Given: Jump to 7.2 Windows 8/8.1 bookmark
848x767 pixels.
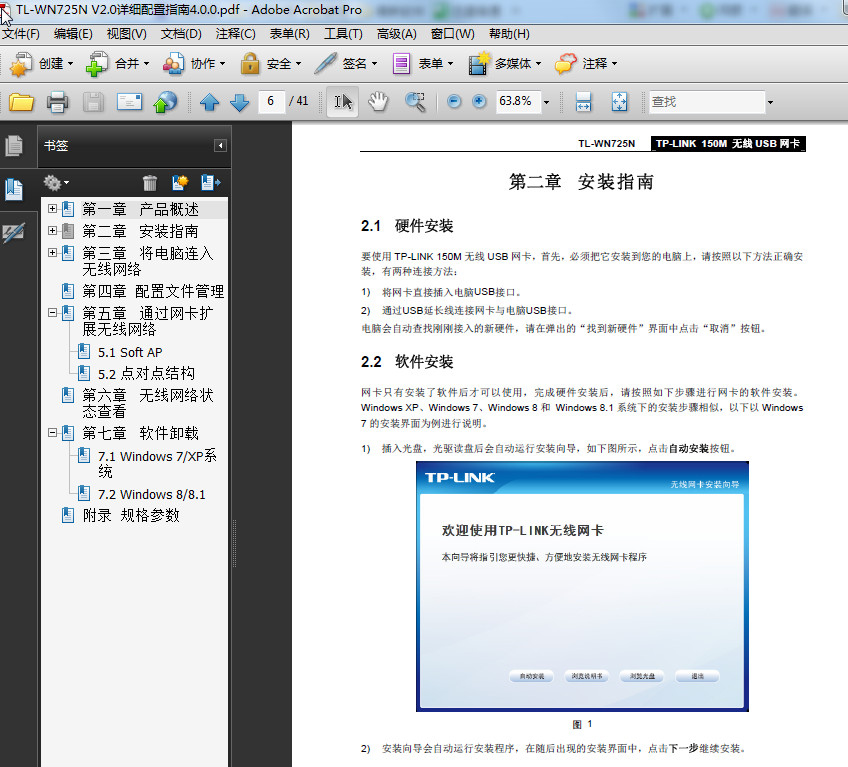Looking at the screenshot, I should coord(151,494).
